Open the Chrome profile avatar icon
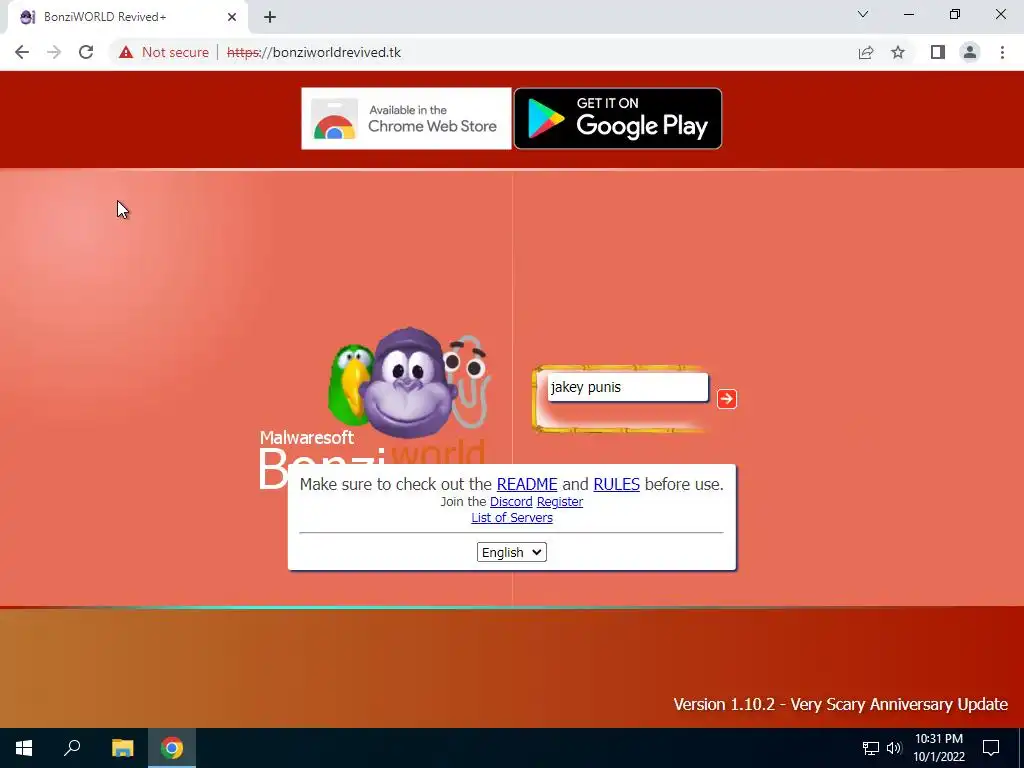 point(970,52)
